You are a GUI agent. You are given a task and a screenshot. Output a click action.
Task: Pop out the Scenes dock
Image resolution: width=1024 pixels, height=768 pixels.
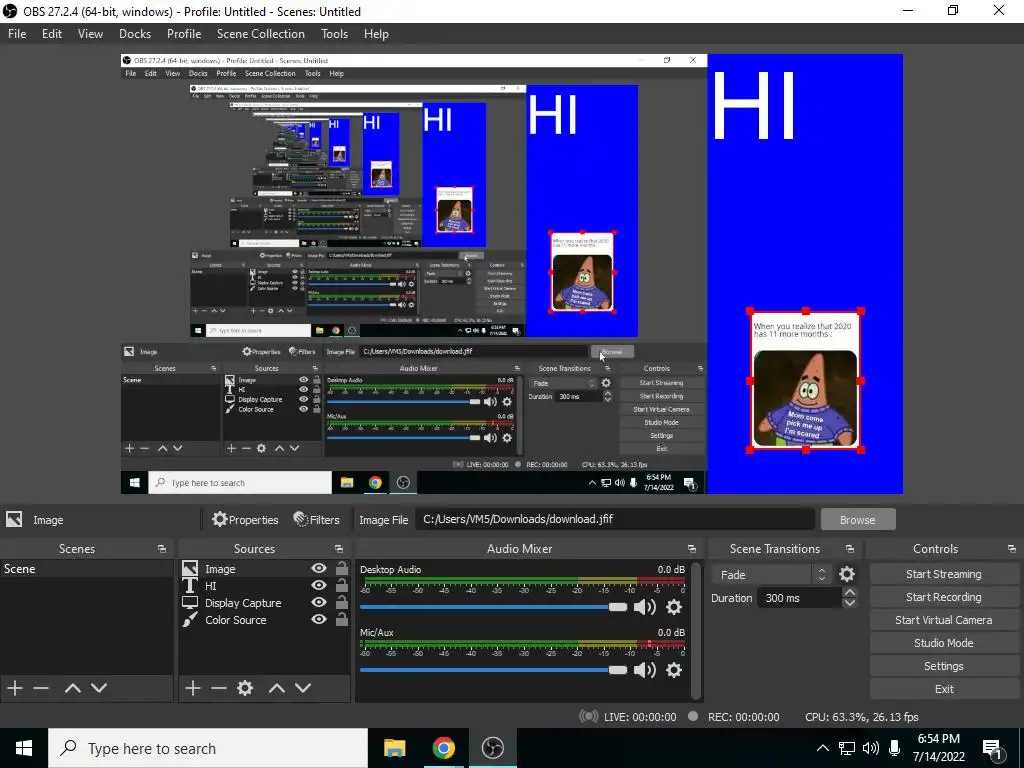161,549
